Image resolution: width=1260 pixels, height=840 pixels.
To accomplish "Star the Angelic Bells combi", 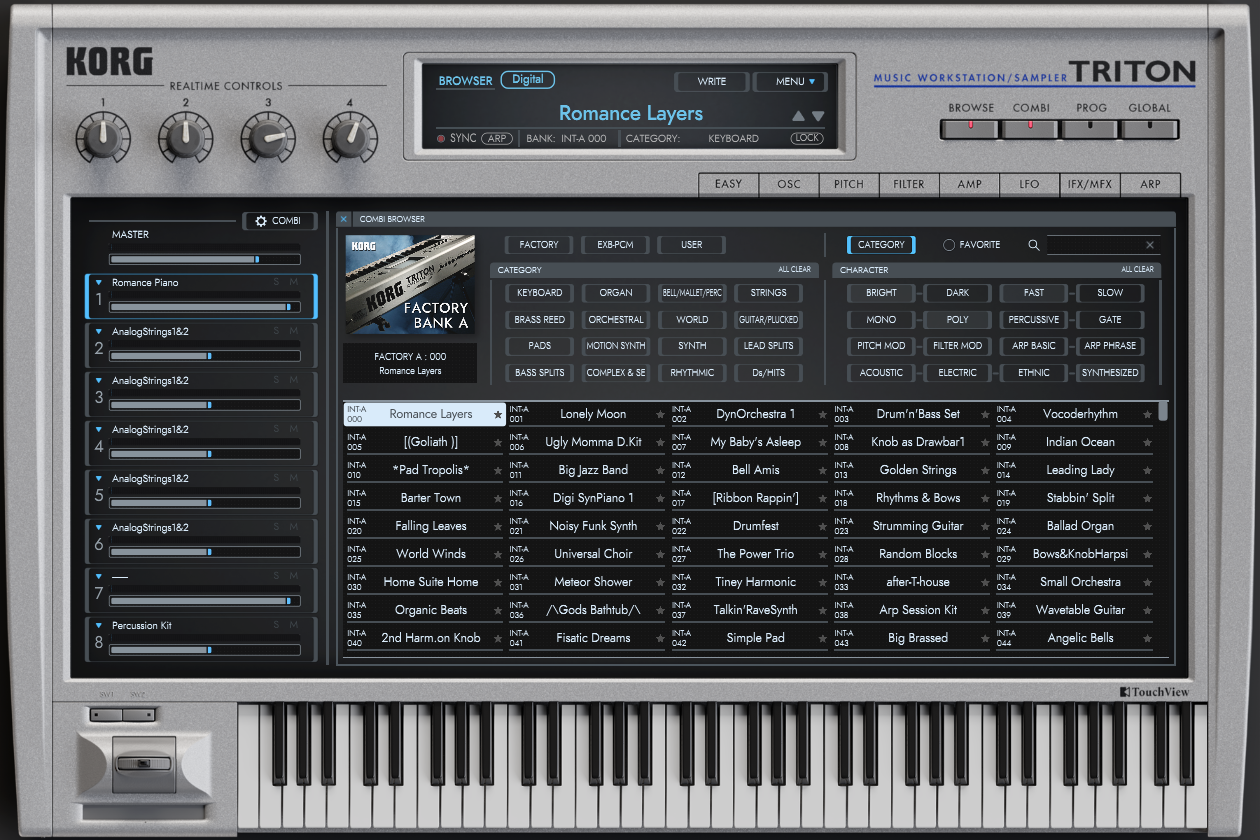I will coord(1147,638).
